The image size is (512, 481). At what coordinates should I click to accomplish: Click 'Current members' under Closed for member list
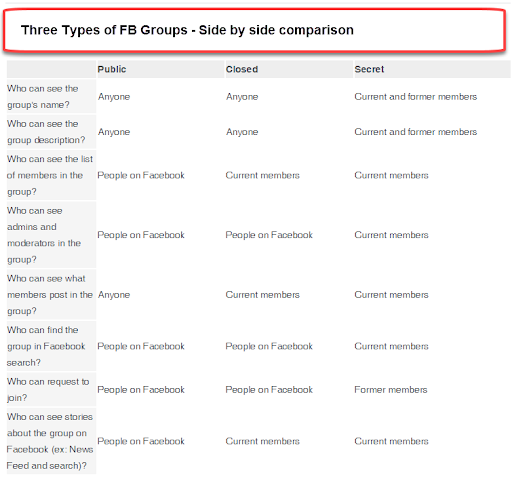click(263, 175)
